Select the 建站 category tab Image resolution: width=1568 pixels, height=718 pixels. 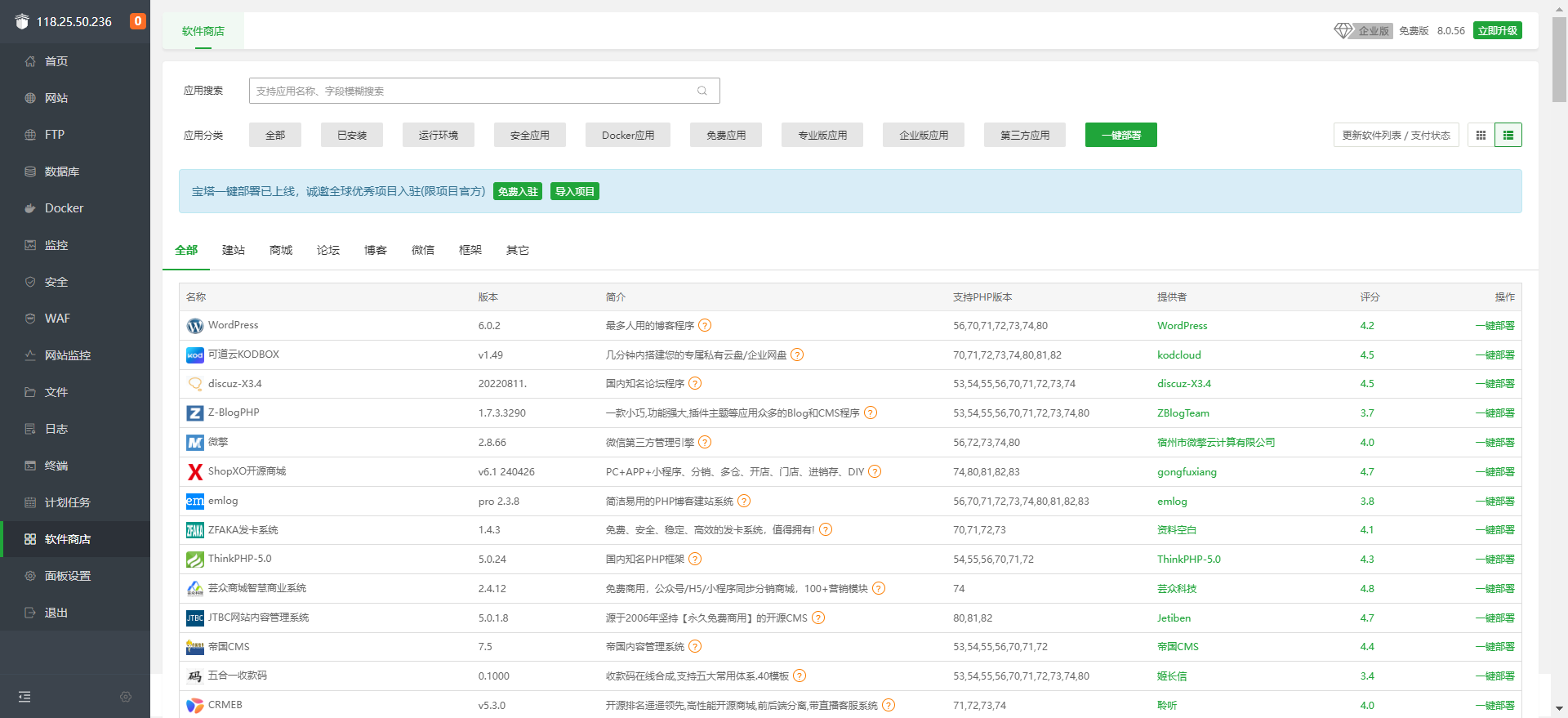point(234,250)
